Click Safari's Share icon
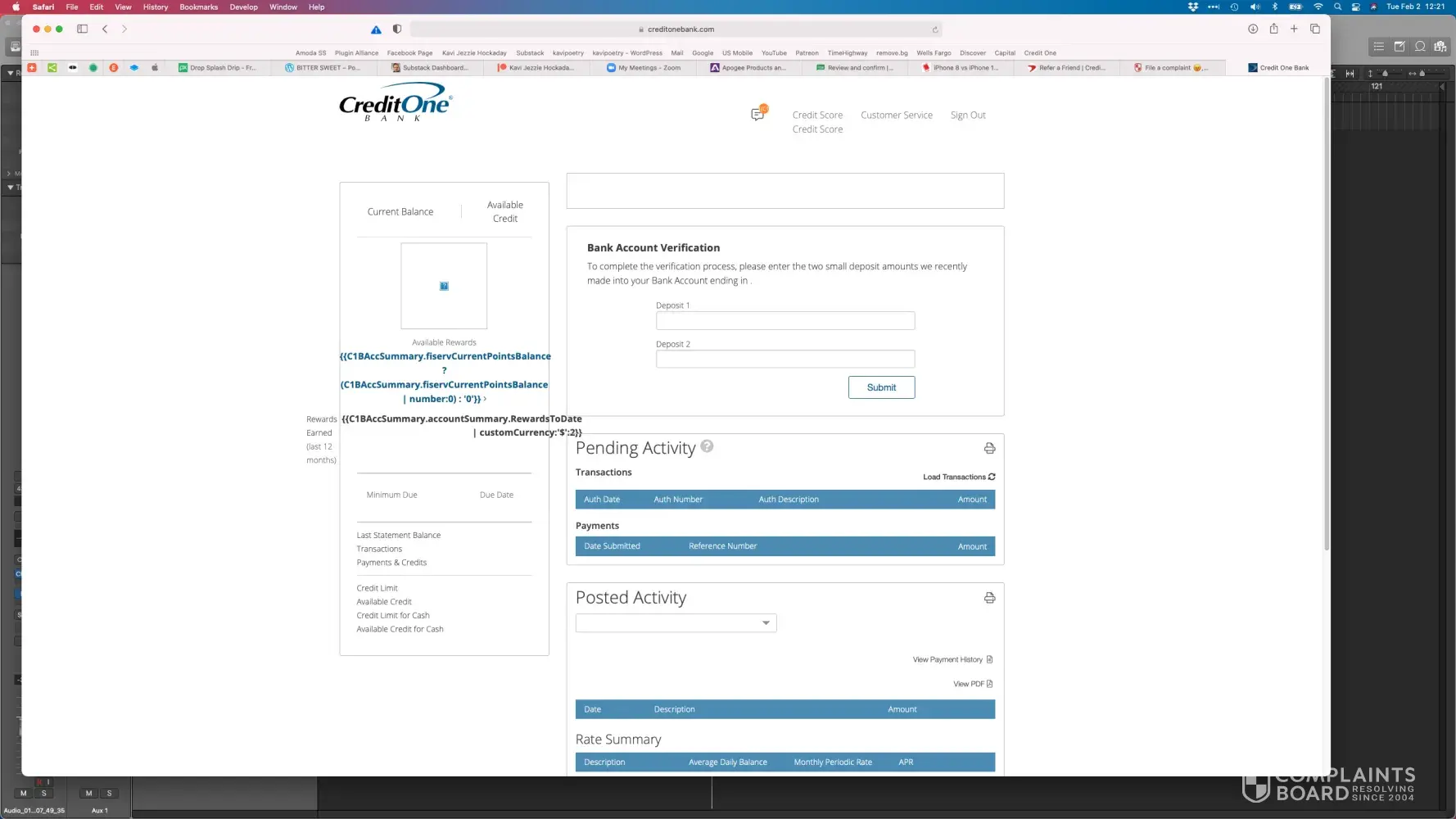1456x819 pixels. coord(1273,29)
